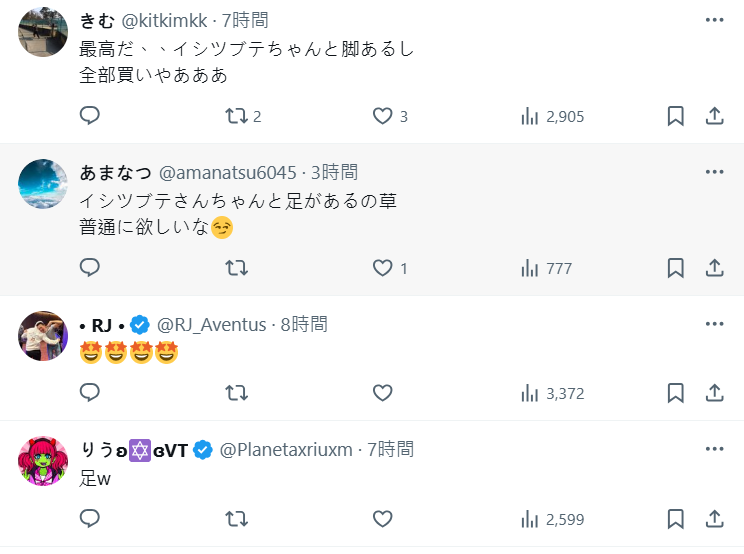Open @RJ_Aventus profile link
744x554 pixels.
pyautogui.click(x=211, y=325)
